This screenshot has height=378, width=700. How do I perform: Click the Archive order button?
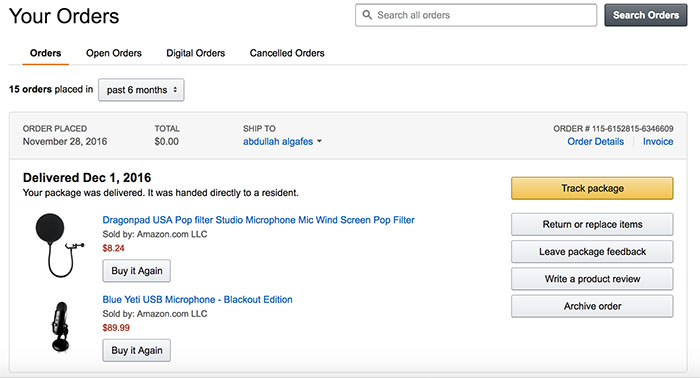592,306
